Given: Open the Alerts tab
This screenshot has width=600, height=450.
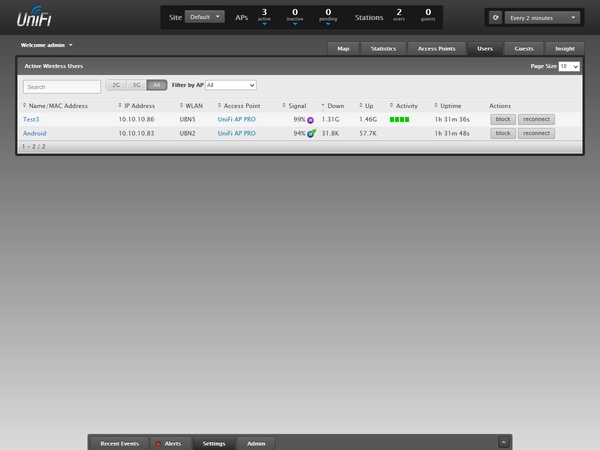Looking at the screenshot, I should (171, 443).
